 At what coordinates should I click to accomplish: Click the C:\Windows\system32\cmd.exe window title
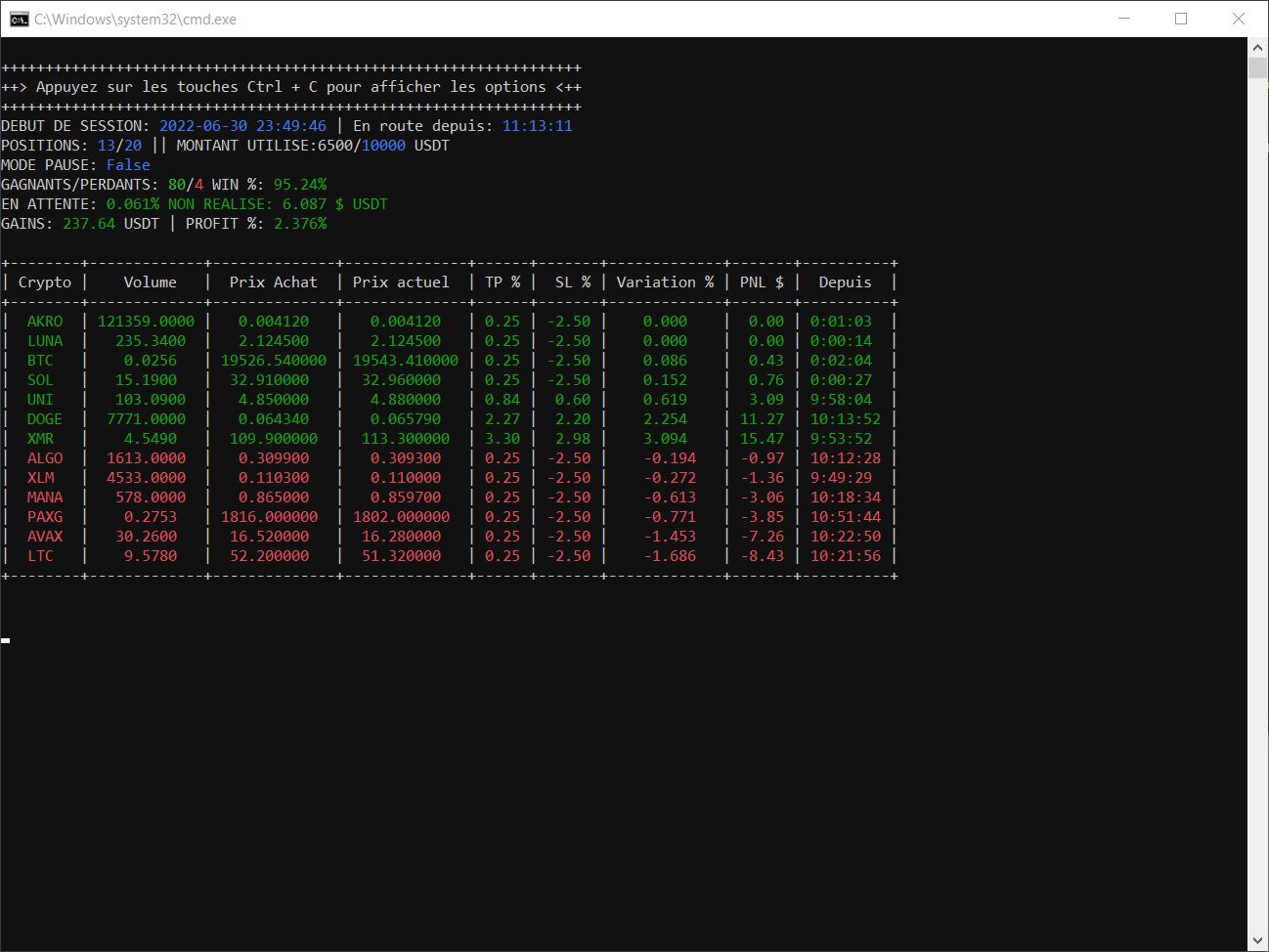click(136, 20)
